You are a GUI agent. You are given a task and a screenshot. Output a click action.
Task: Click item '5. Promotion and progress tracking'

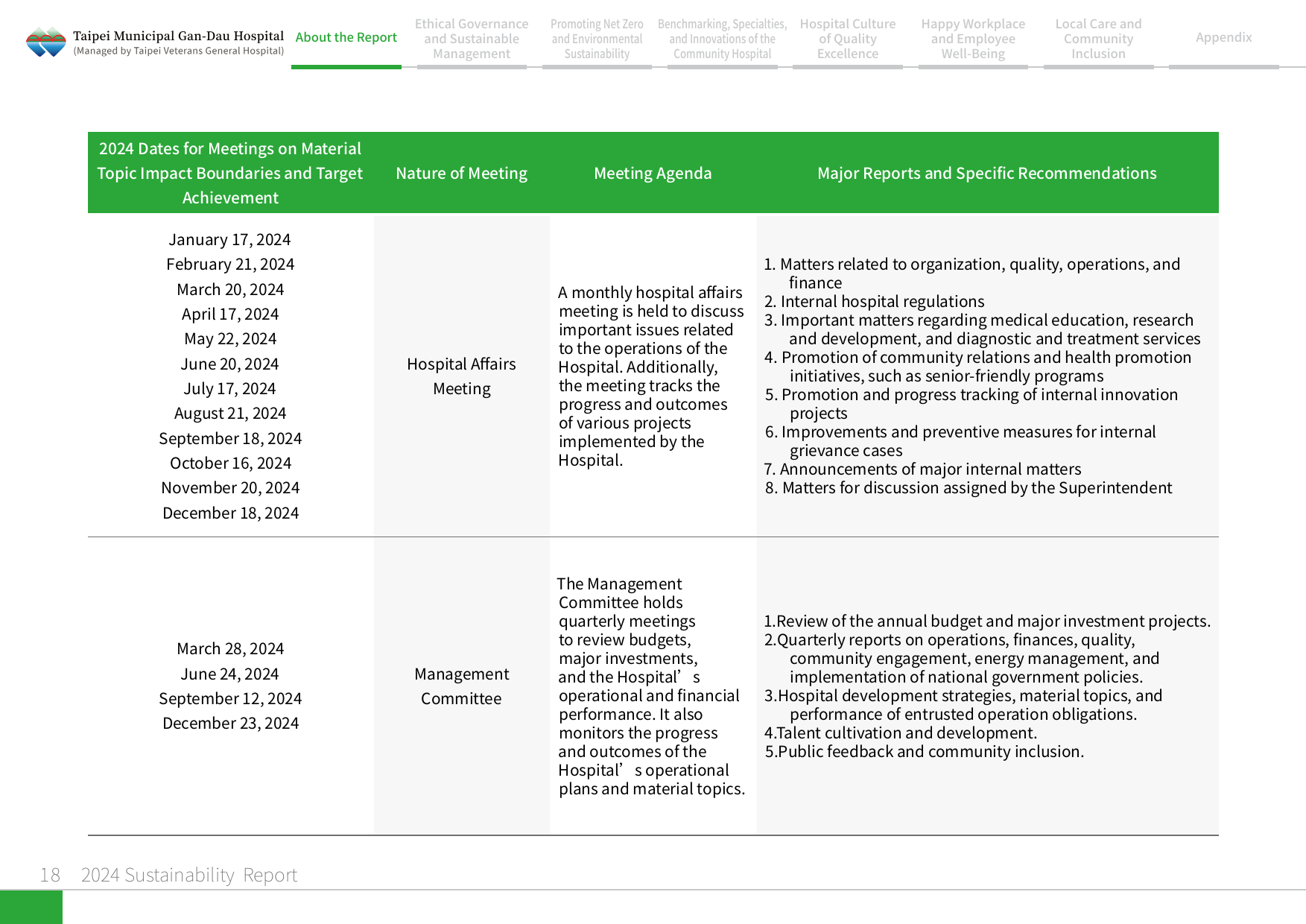click(971, 404)
